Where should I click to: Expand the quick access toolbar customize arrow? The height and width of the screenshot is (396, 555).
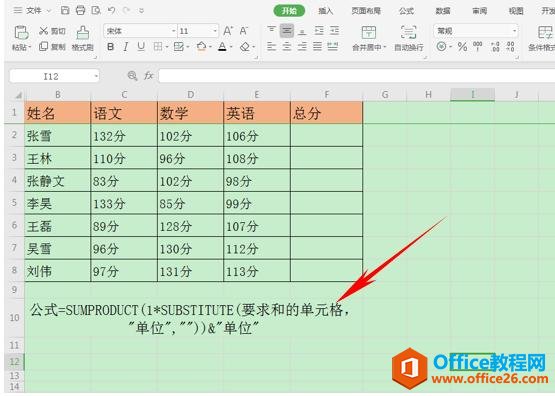click(142, 11)
